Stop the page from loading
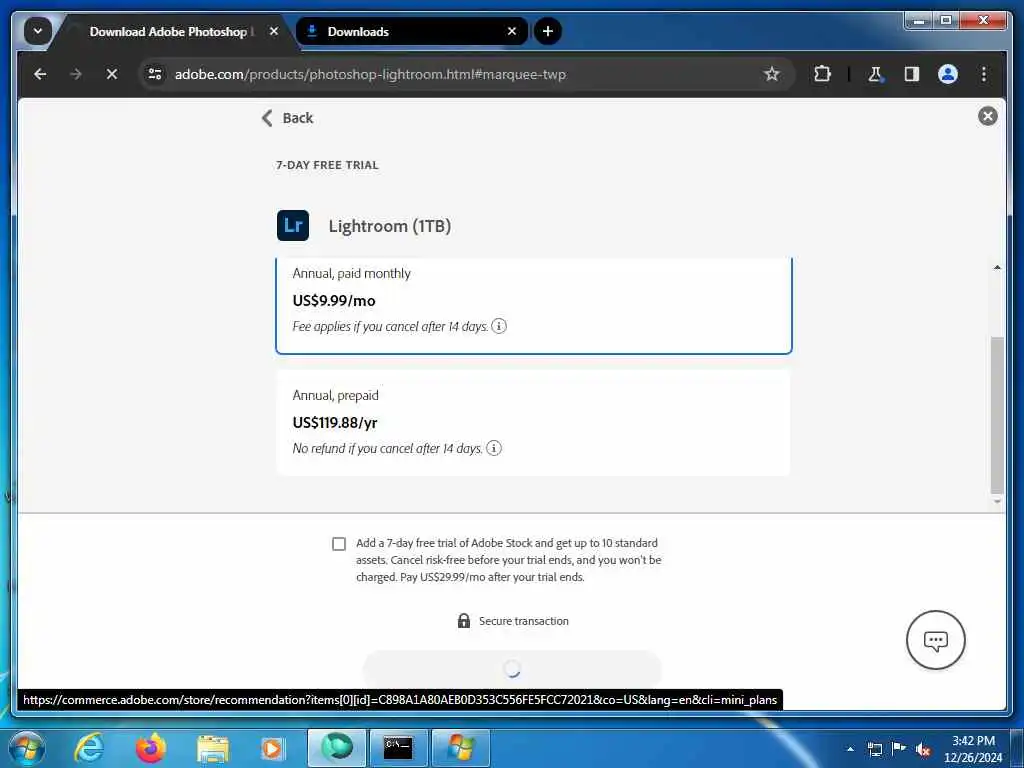Screen dimensions: 1024x768 tap(112, 74)
